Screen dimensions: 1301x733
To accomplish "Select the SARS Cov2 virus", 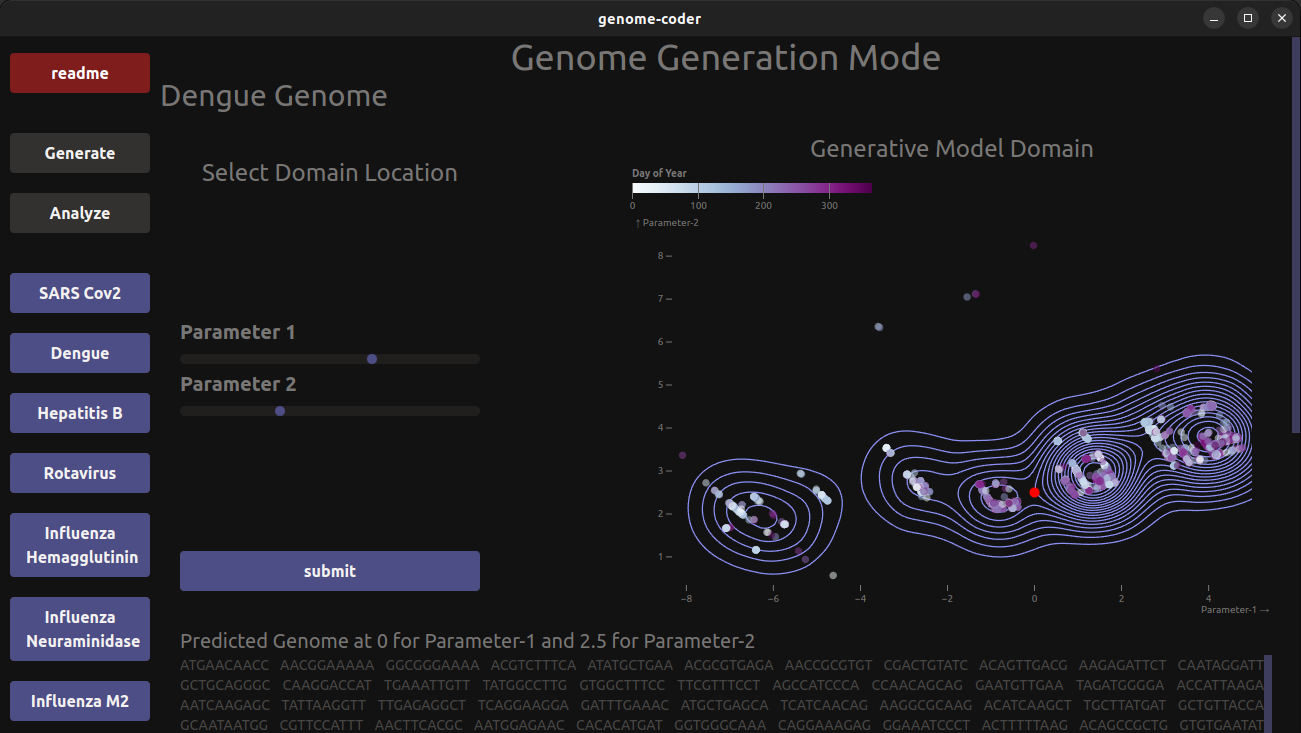I will [80, 293].
